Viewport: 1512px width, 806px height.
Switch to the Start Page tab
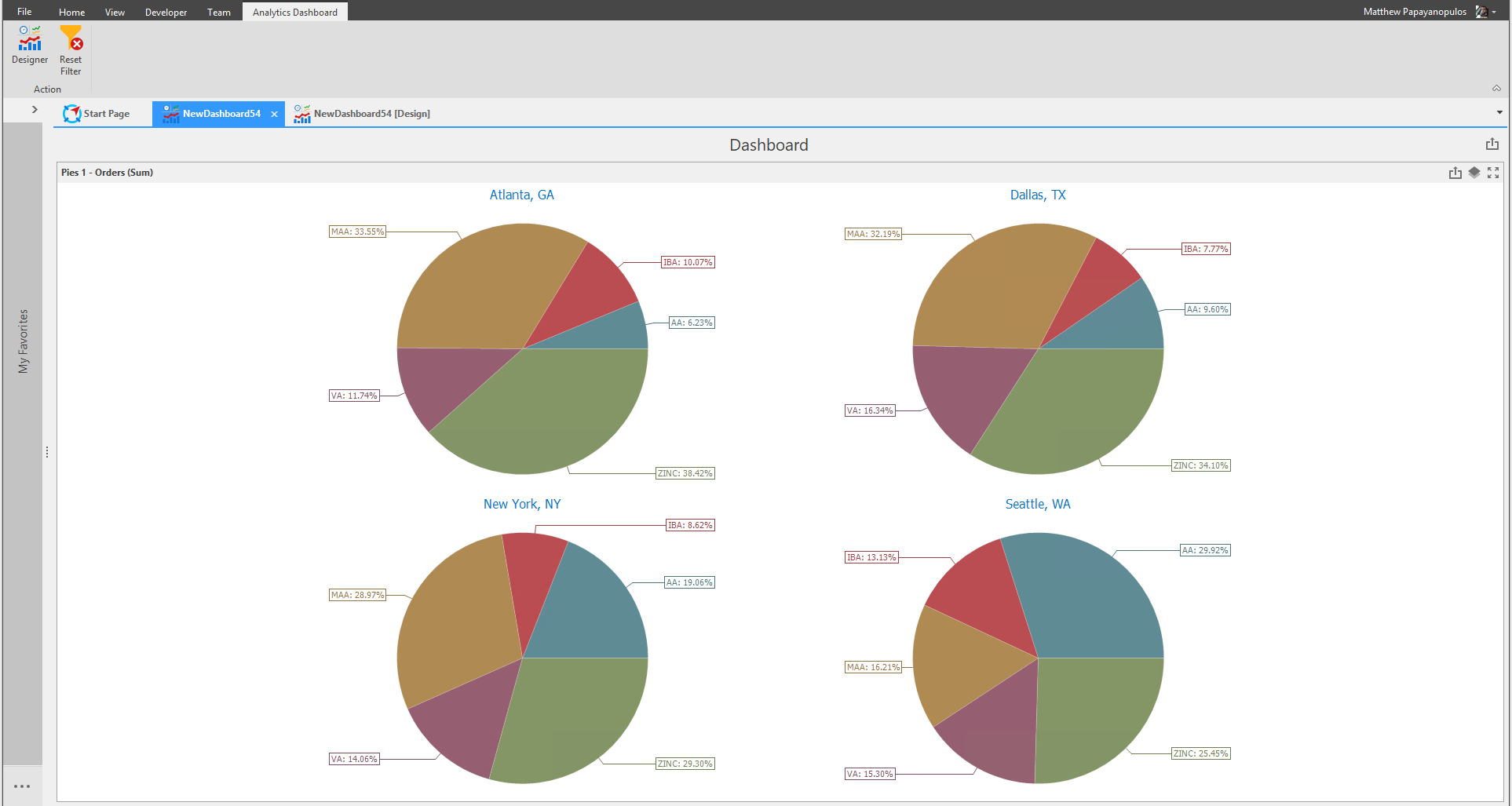pyautogui.click(x=97, y=114)
